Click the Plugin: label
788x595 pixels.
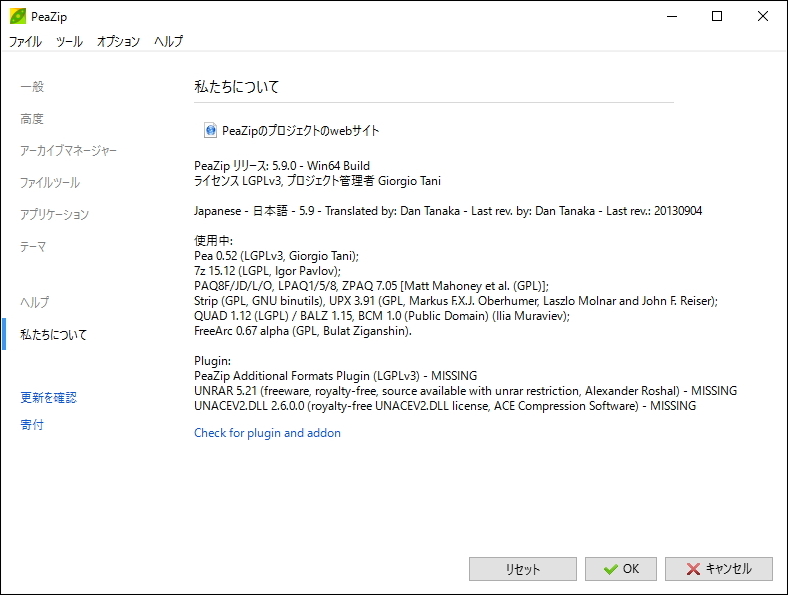pyautogui.click(x=213, y=361)
